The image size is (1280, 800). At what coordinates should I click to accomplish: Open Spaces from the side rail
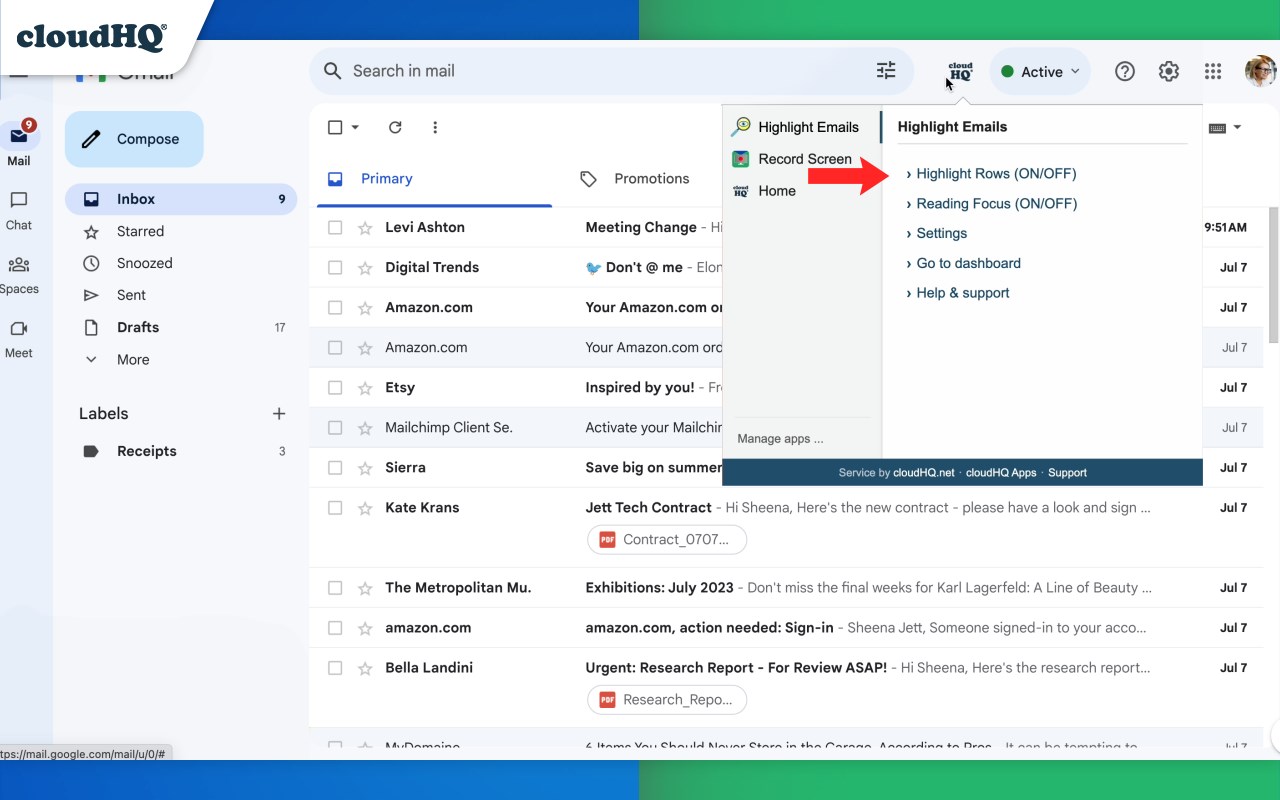click(19, 275)
